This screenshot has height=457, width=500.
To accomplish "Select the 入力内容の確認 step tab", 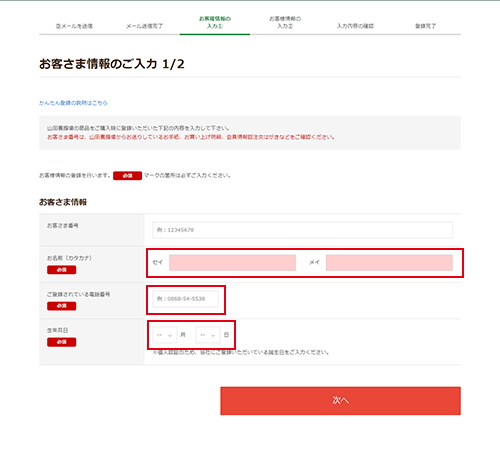I will tap(355, 26).
